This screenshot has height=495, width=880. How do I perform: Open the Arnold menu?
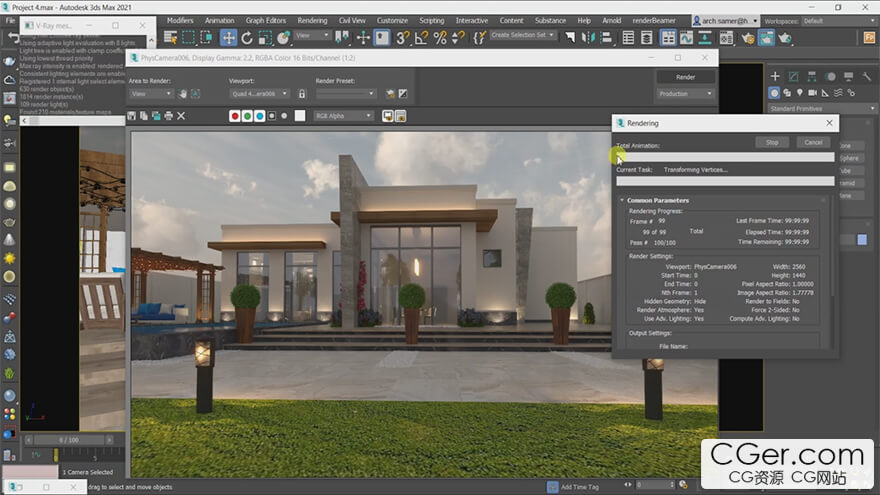click(x=611, y=20)
